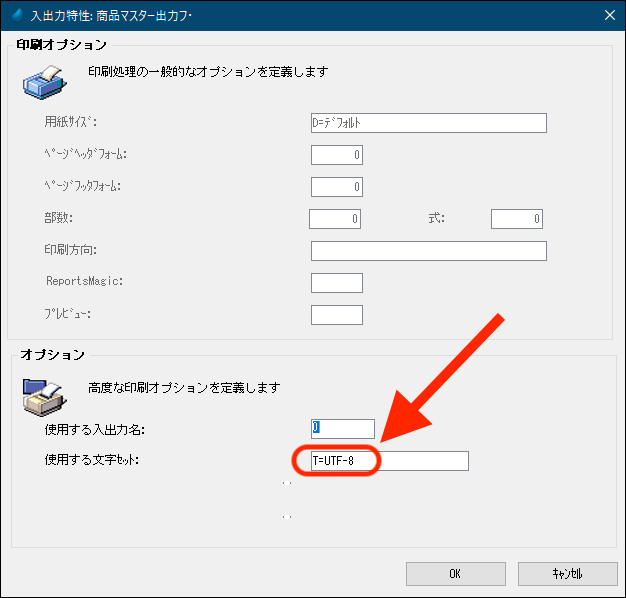Click the 印刷オプション group heading
The width and height of the screenshot is (626, 598).
point(62,45)
